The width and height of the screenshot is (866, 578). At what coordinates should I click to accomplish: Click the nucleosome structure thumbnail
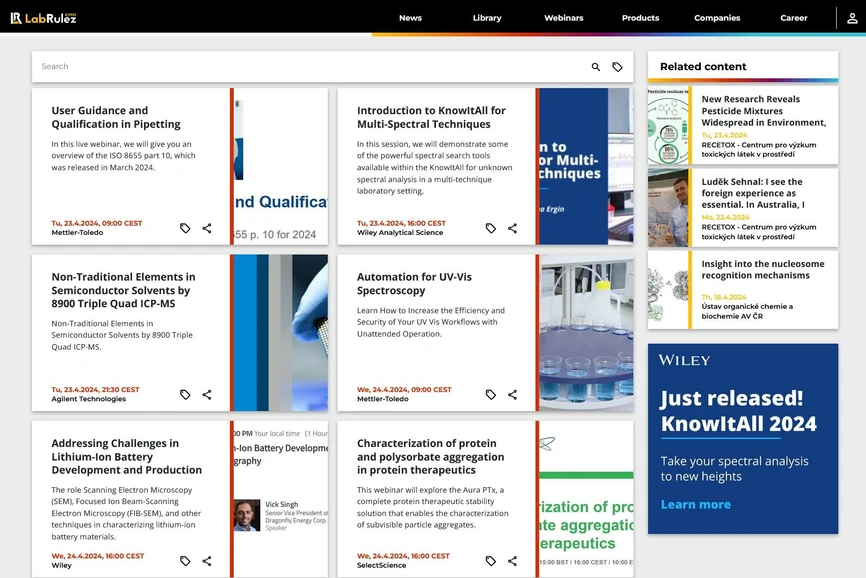click(x=668, y=290)
